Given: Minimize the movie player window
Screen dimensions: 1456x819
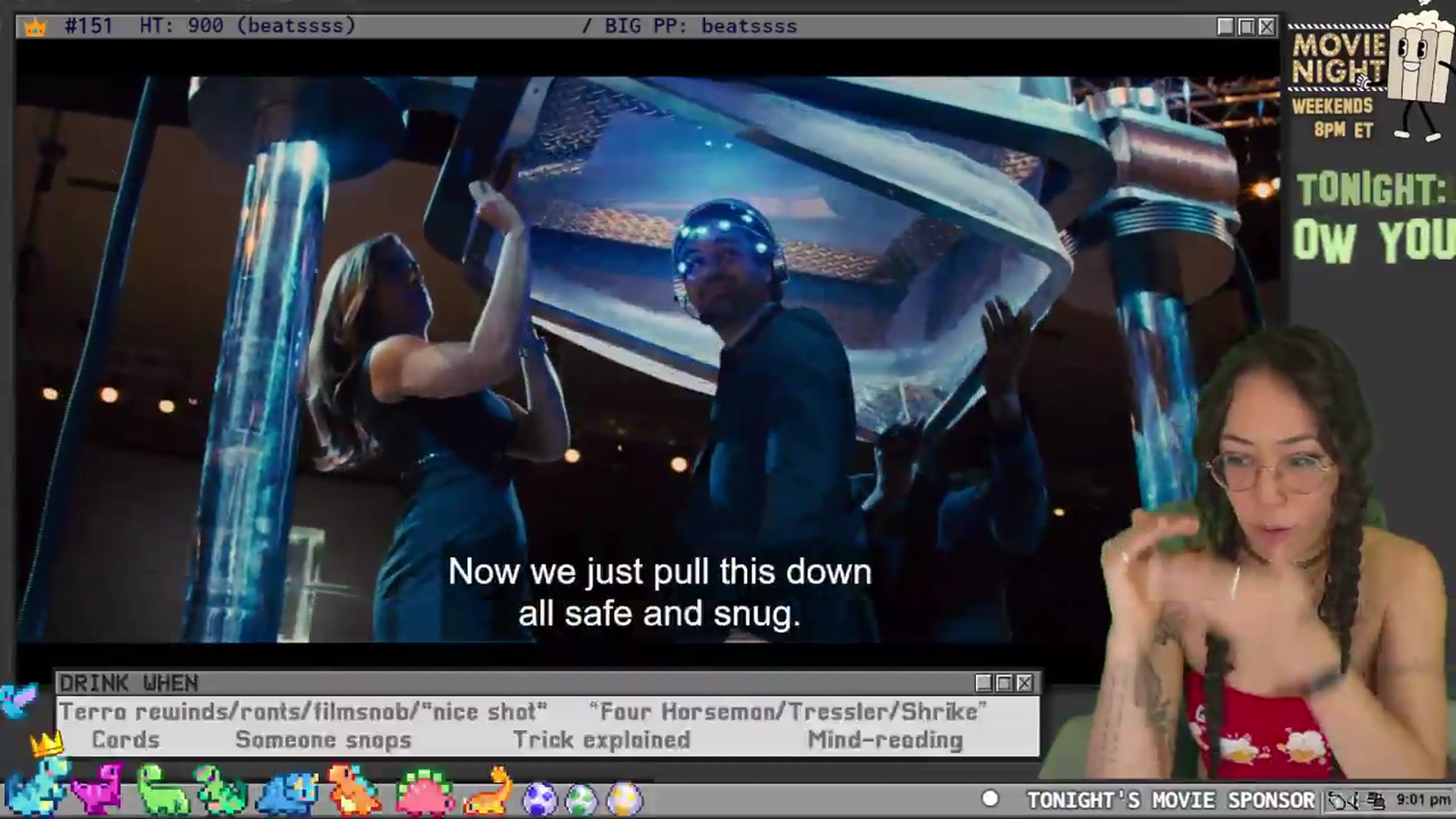Looking at the screenshot, I should 1225,27.
